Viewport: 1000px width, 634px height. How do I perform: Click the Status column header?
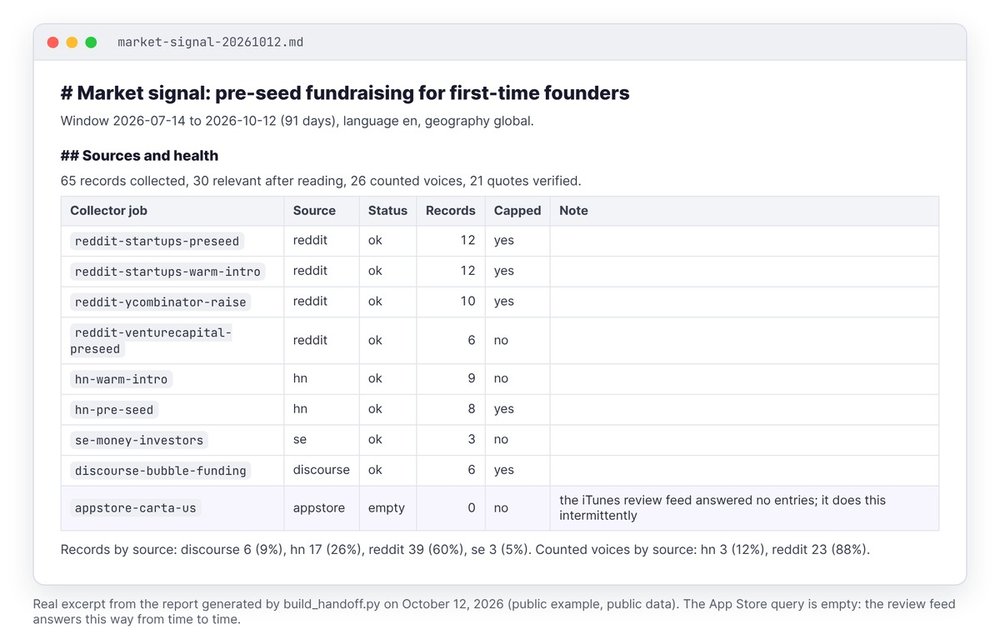coord(387,210)
